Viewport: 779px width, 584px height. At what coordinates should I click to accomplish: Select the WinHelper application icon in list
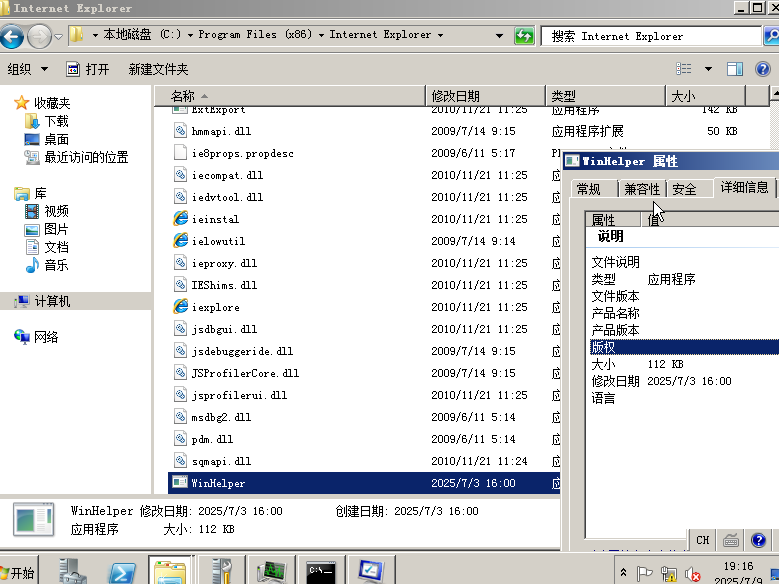(x=180, y=482)
